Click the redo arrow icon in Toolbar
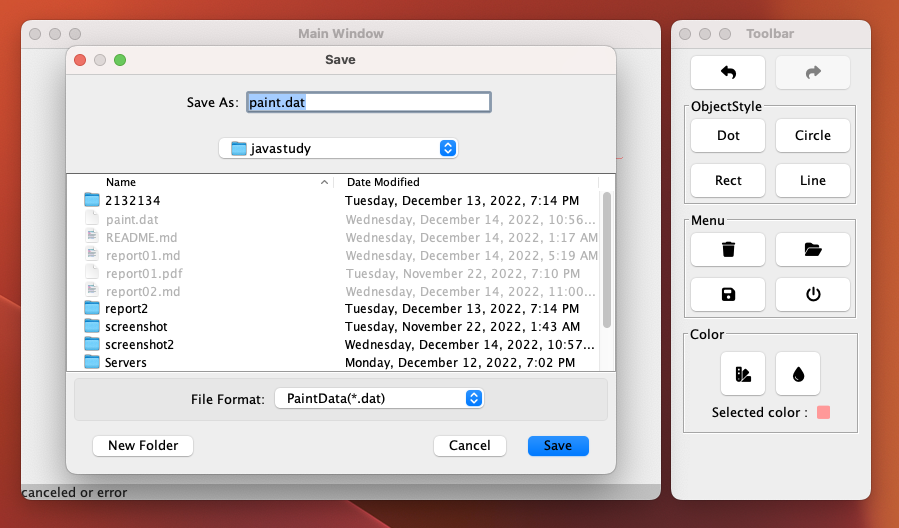This screenshot has height=528, width=899. [812, 73]
